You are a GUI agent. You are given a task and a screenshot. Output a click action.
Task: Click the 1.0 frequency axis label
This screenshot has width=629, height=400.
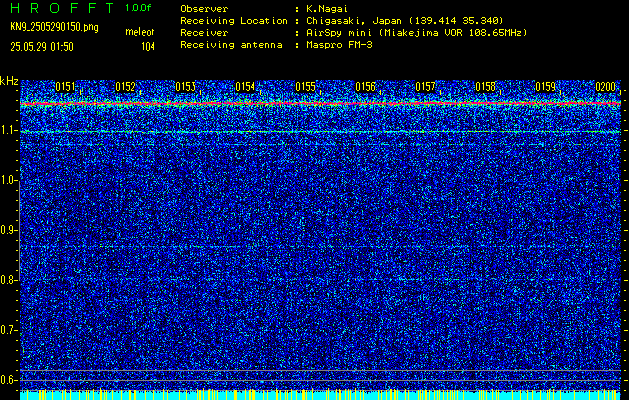8,181
